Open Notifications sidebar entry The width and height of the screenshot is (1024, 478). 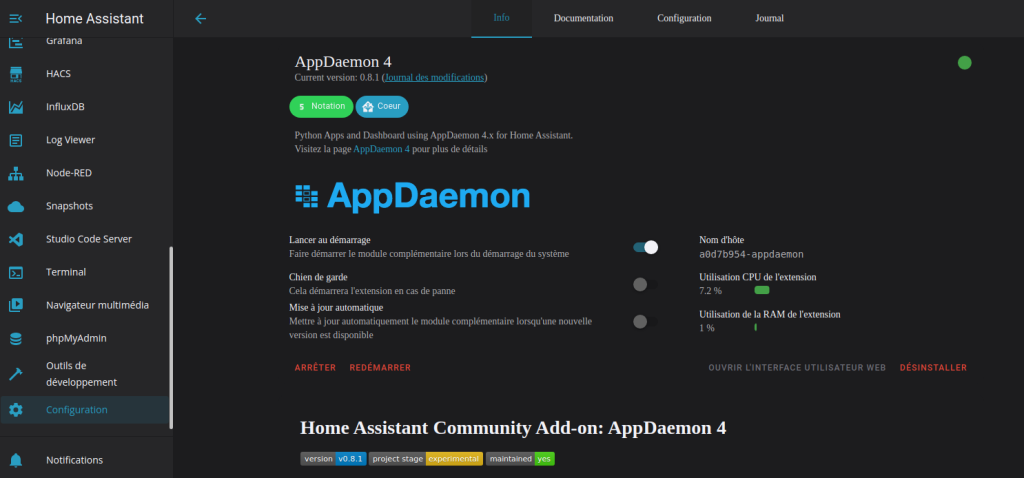coord(85,460)
